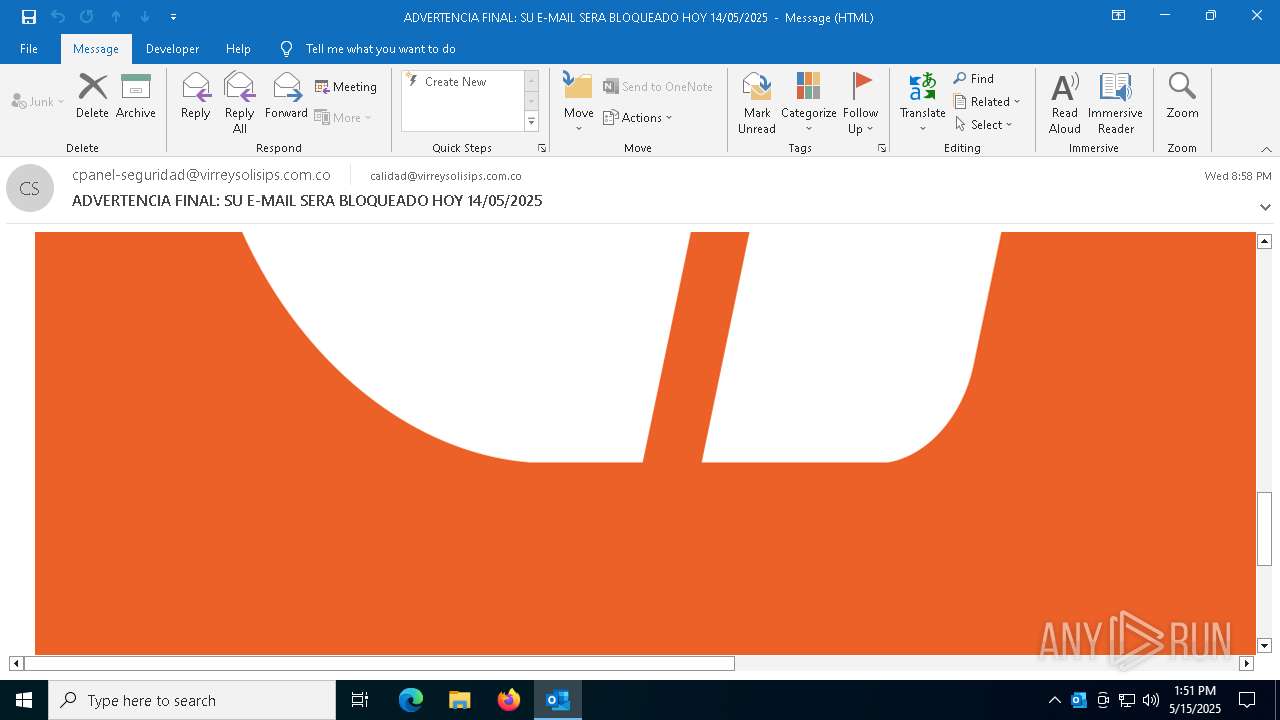Click the Zoom magnifier button
The height and width of the screenshot is (720, 1280).
(x=1182, y=96)
